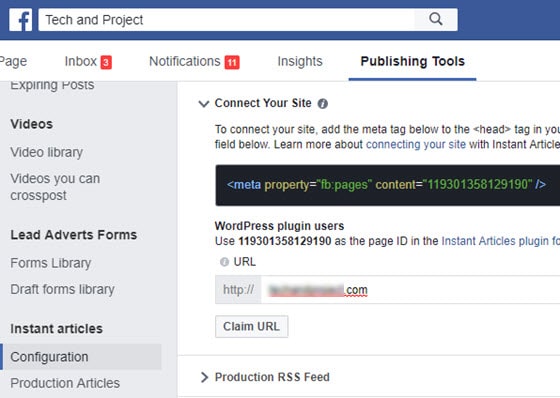Screen dimensions: 560x398
Task: Click the URL input field
Action: (410, 289)
